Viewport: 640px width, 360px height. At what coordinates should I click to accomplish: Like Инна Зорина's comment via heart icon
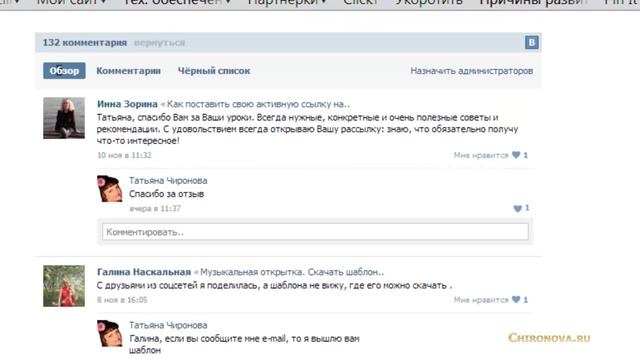(516, 155)
